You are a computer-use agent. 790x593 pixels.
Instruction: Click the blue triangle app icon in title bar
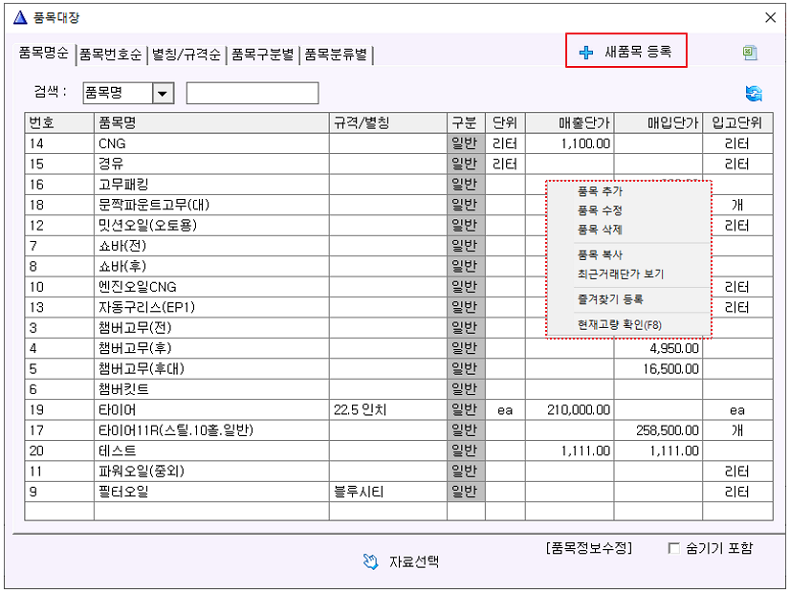click(20, 18)
